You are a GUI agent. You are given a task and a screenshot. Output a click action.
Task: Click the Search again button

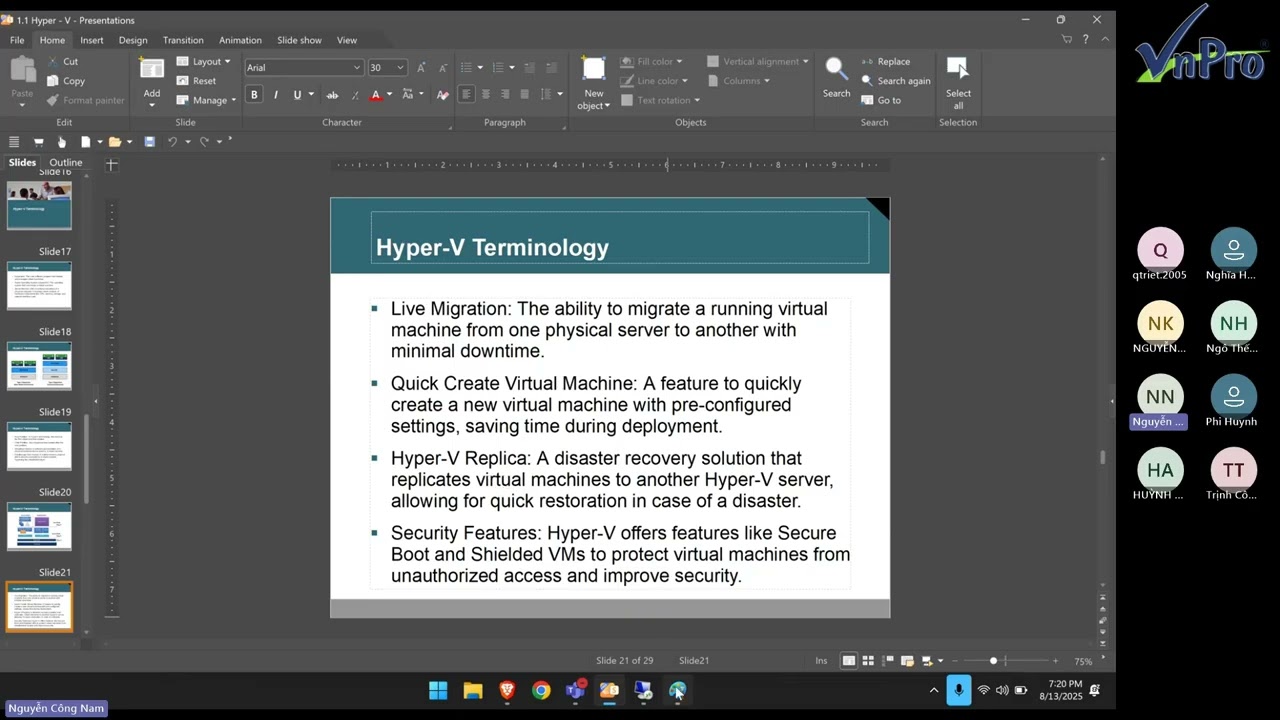[895, 81]
